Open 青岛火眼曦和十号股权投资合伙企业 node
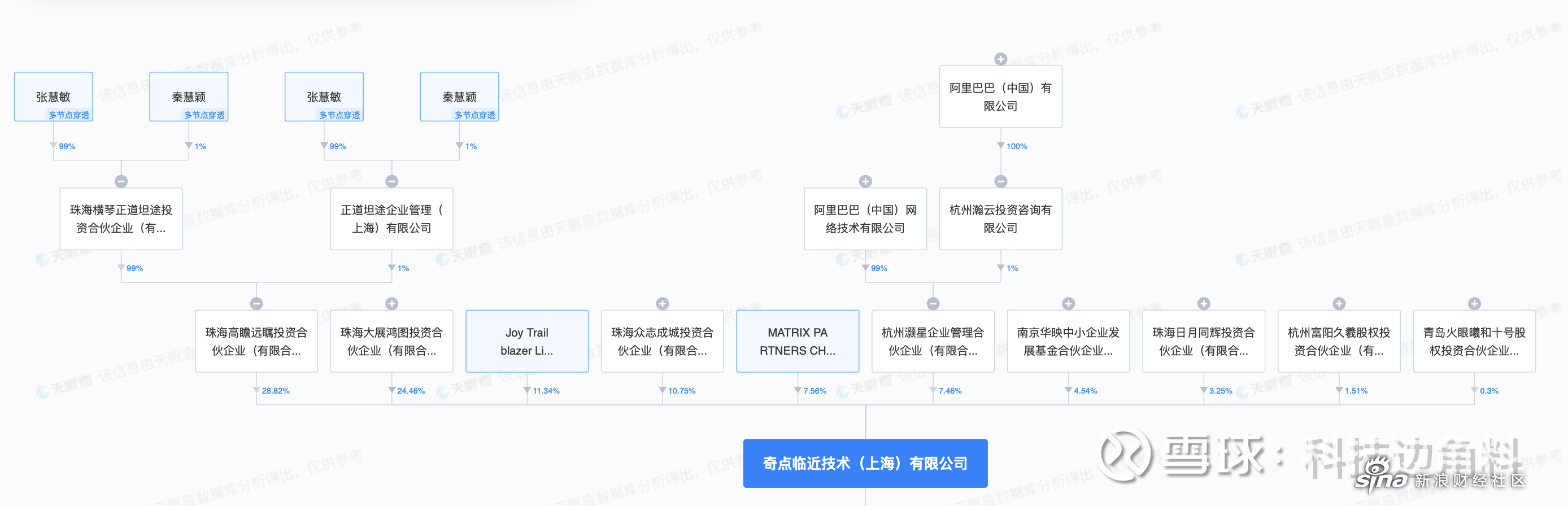 tap(1474, 341)
